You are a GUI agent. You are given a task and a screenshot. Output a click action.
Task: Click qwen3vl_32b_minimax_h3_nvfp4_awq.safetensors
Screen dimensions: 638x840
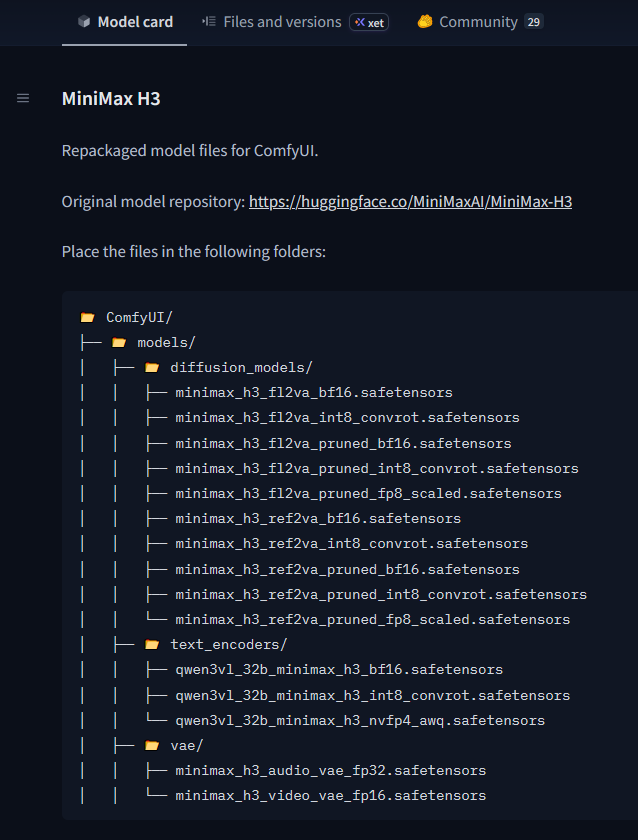[x=361, y=721]
